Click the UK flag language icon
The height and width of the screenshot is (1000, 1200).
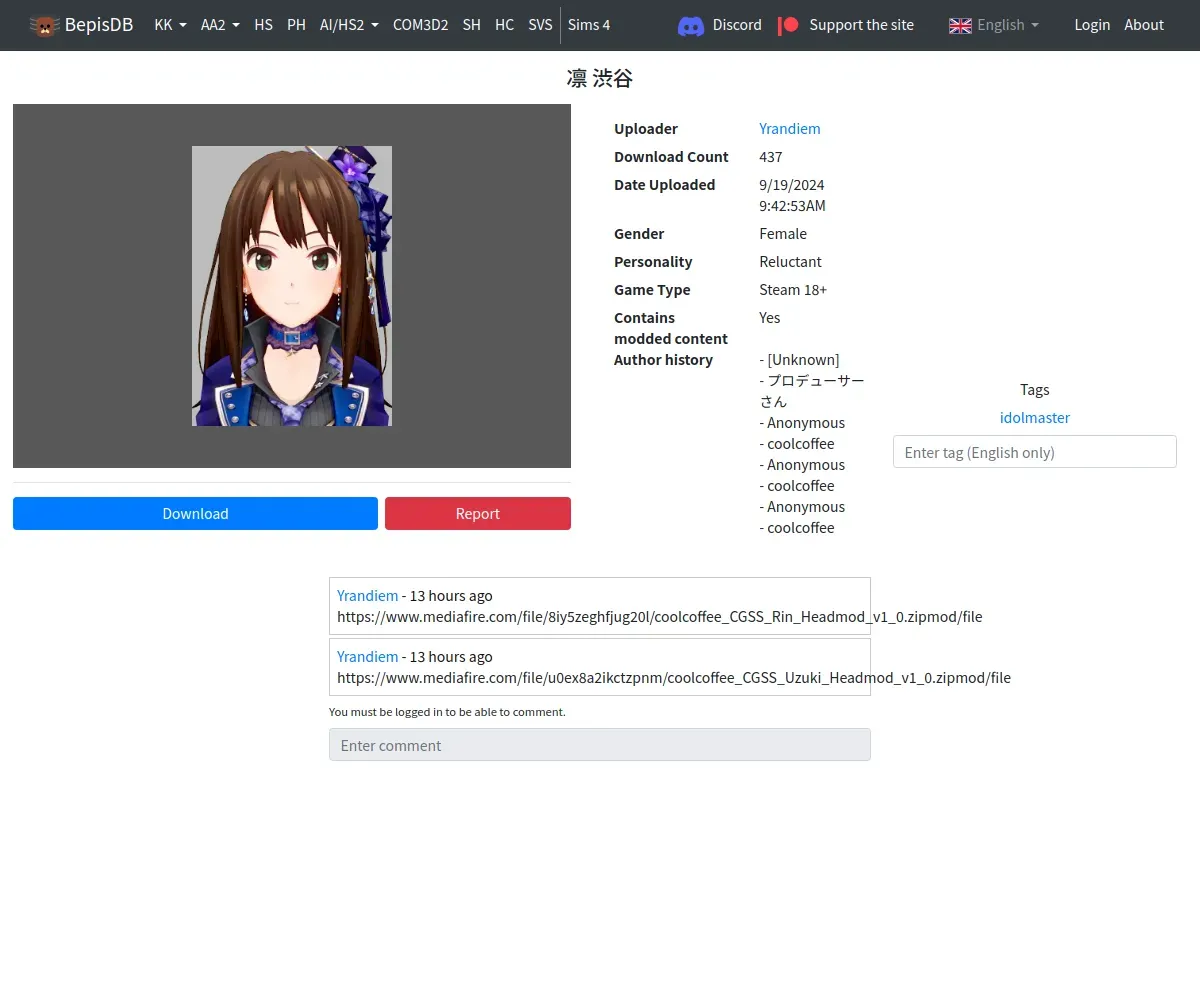tap(960, 25)
